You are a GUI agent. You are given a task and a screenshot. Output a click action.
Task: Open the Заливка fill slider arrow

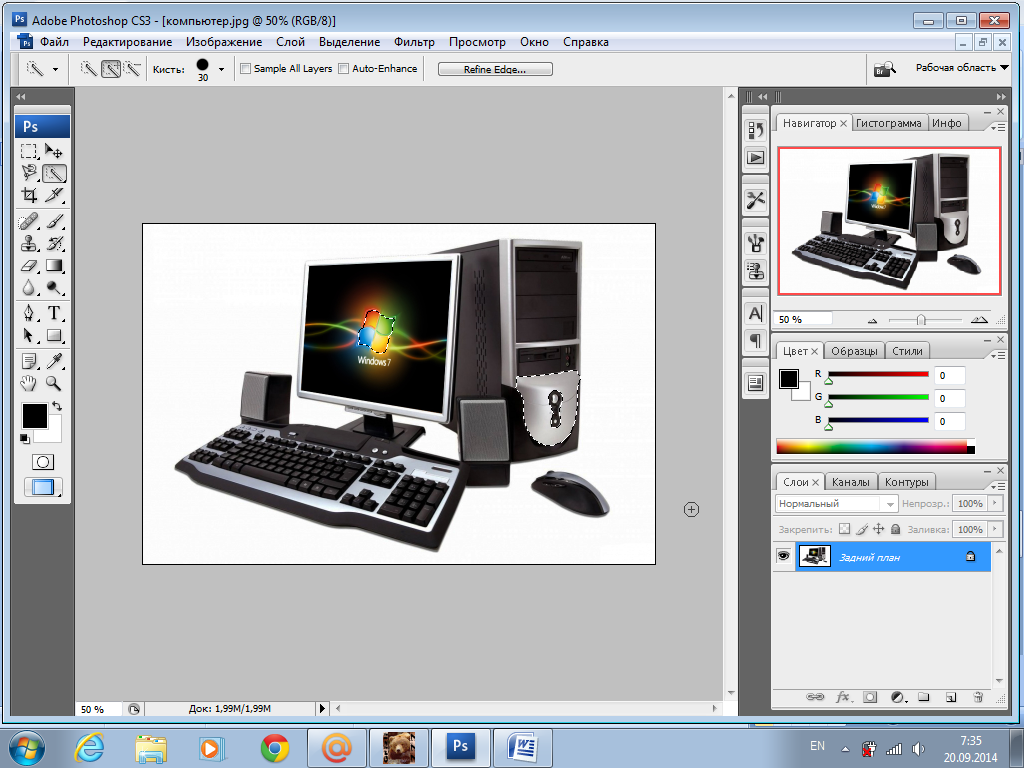coord(995,529)
